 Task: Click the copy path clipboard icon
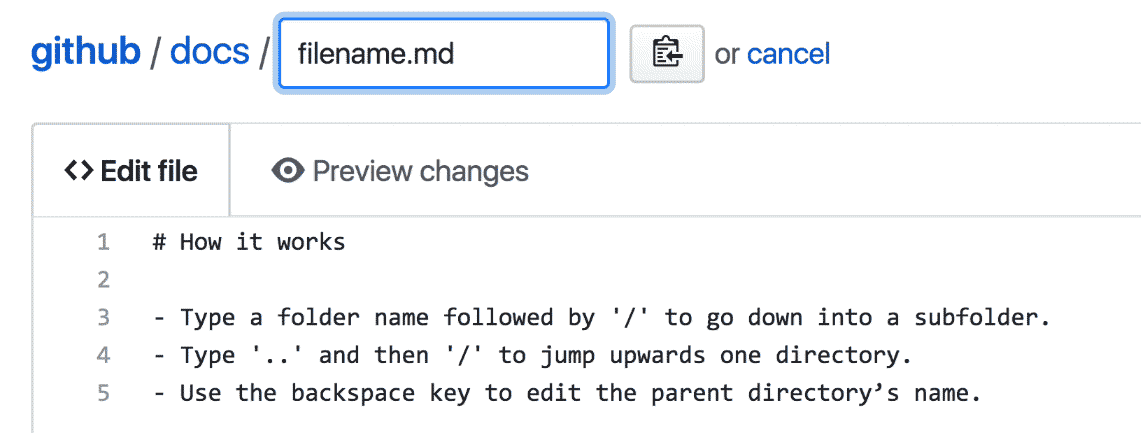click(666, 53)
